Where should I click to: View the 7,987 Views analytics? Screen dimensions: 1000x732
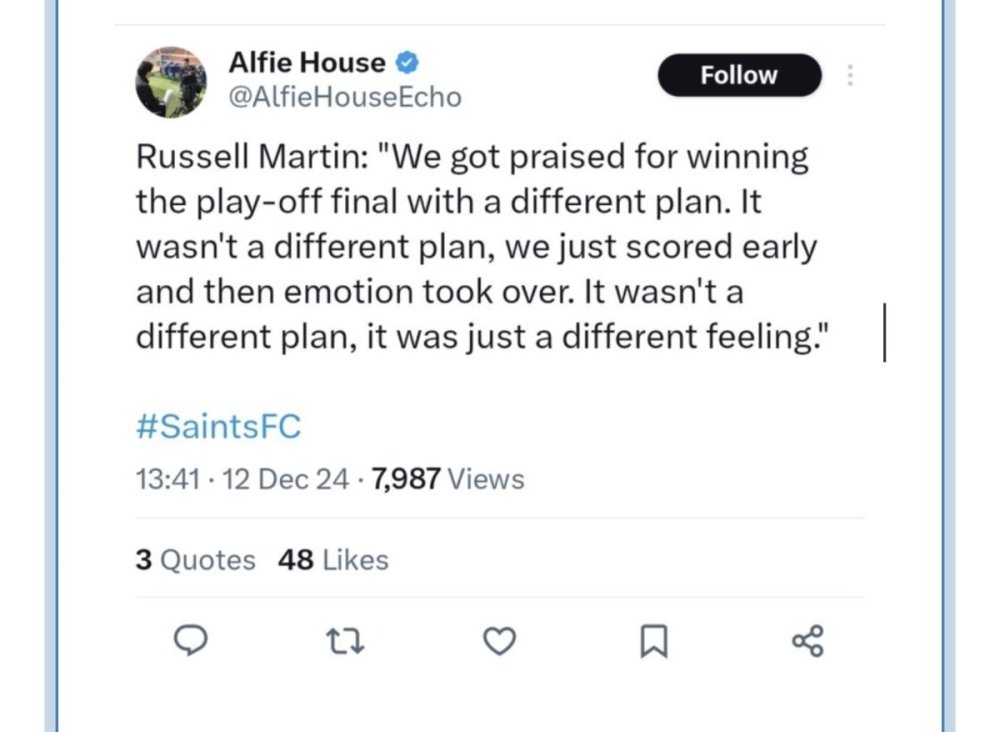[447, 480]
